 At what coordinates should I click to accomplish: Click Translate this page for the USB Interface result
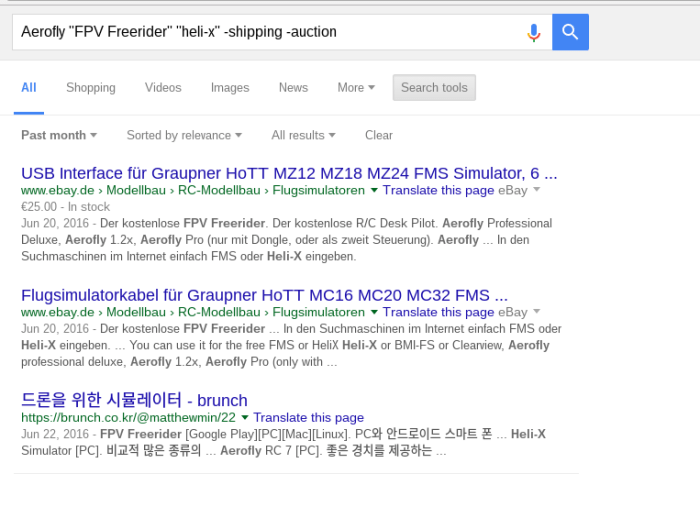coord(438,190)
